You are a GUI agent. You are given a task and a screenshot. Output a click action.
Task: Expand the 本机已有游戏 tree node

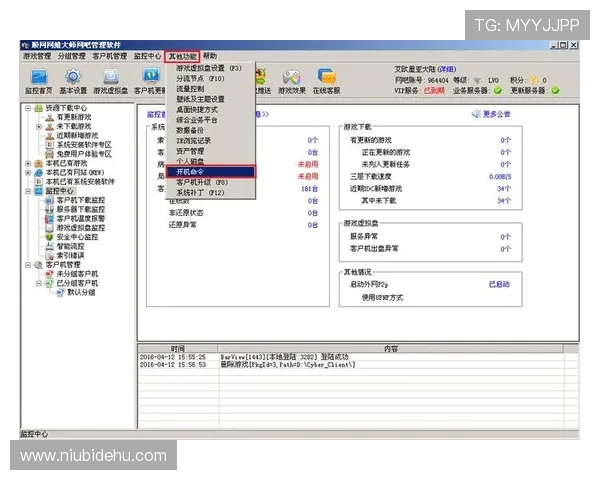pyautogui.click(x=29, y=163)
